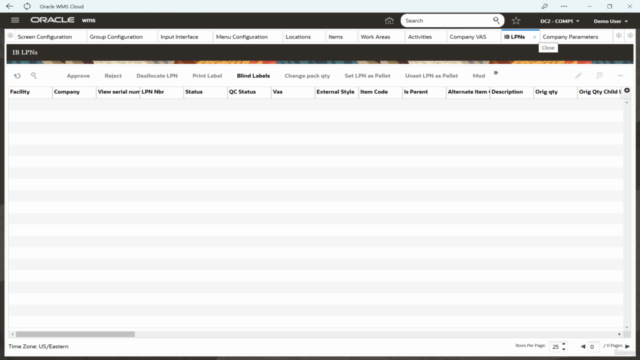Open the three-dot options at toolbar right
Image resolution: width=640 pixels, height=360 pixels.
[620, 76]
